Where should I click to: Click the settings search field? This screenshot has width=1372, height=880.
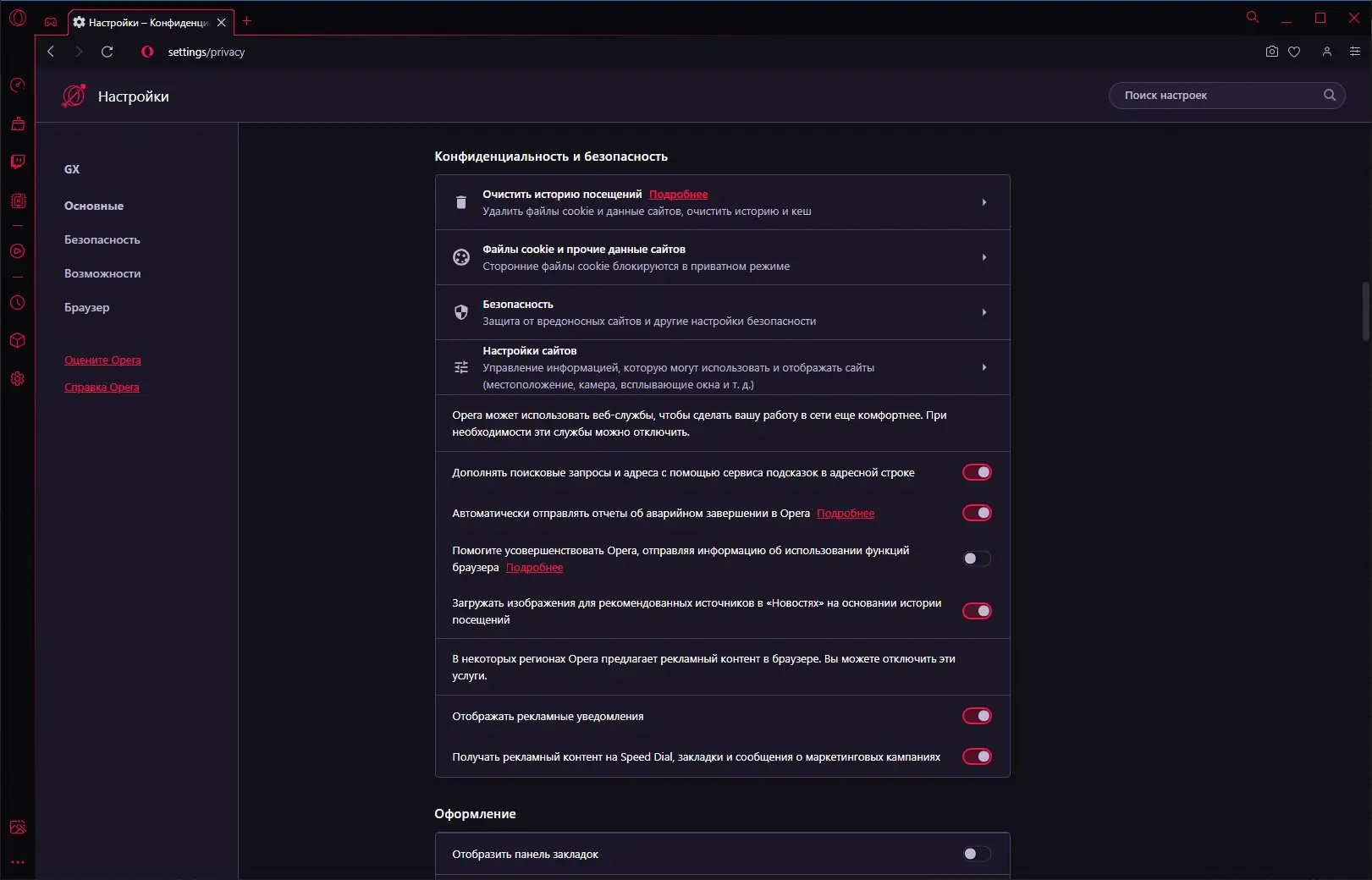(1219, 96)
